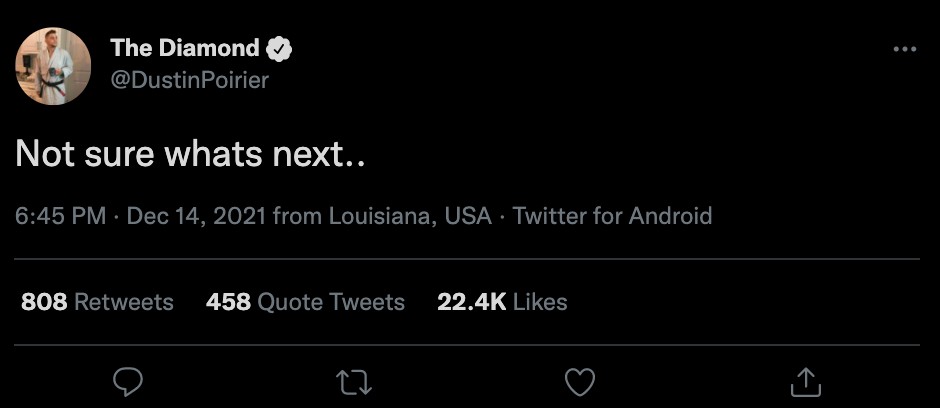Viewport: 940px width, 408px height.
Task: Open the Likes word label
Action: tap(540, 302)
